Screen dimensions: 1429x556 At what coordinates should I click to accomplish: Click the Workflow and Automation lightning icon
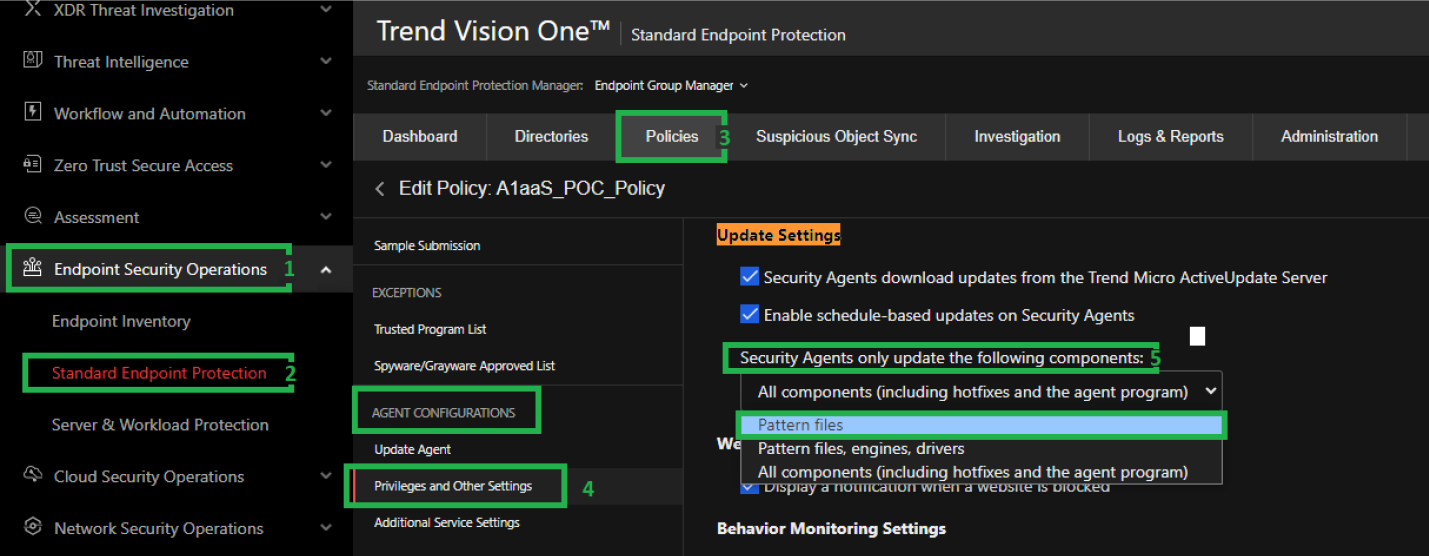coord(32,113)
